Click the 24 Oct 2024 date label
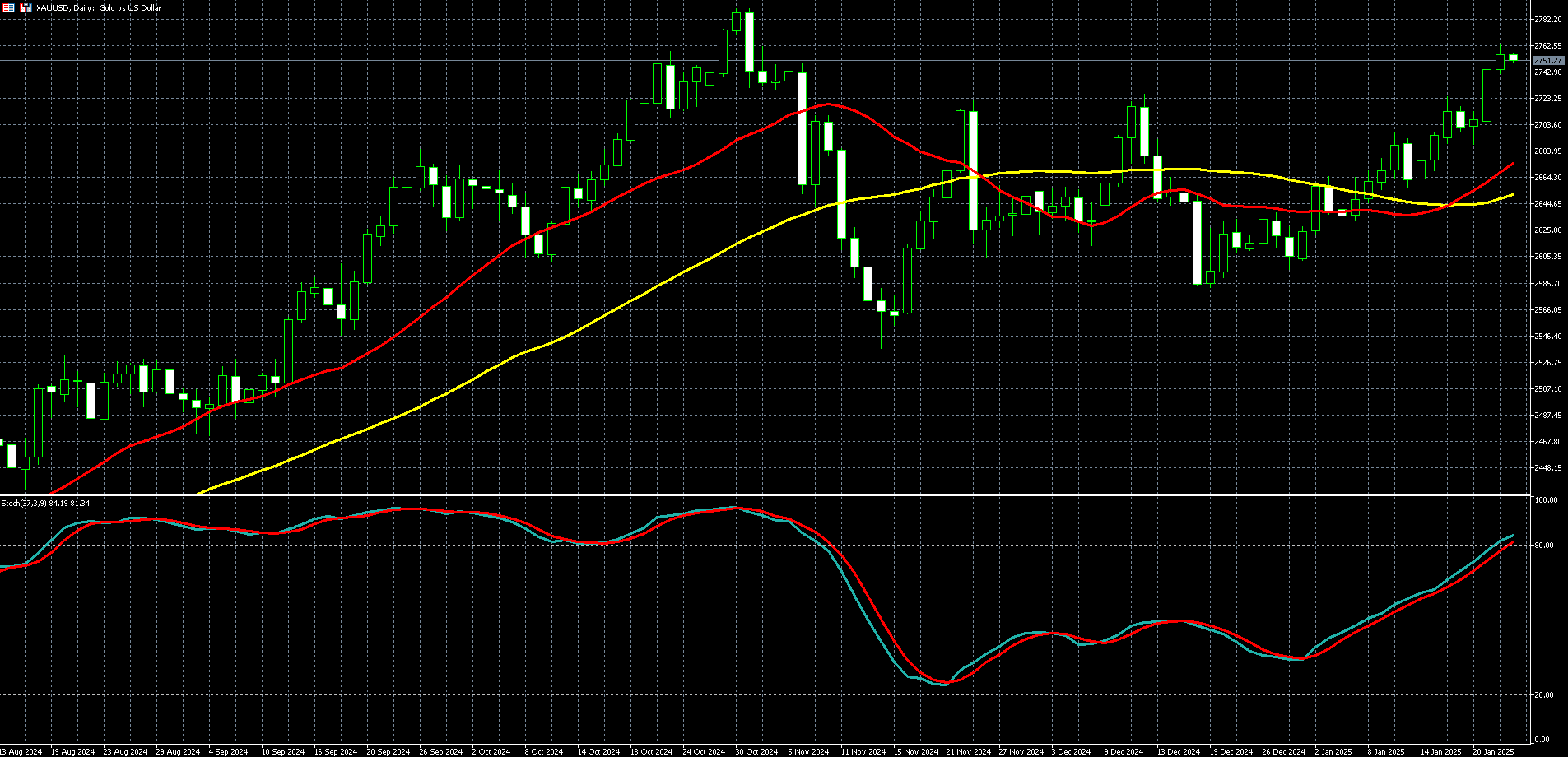The height and width of the screenshot is (757, 1568). click(705, 752)
